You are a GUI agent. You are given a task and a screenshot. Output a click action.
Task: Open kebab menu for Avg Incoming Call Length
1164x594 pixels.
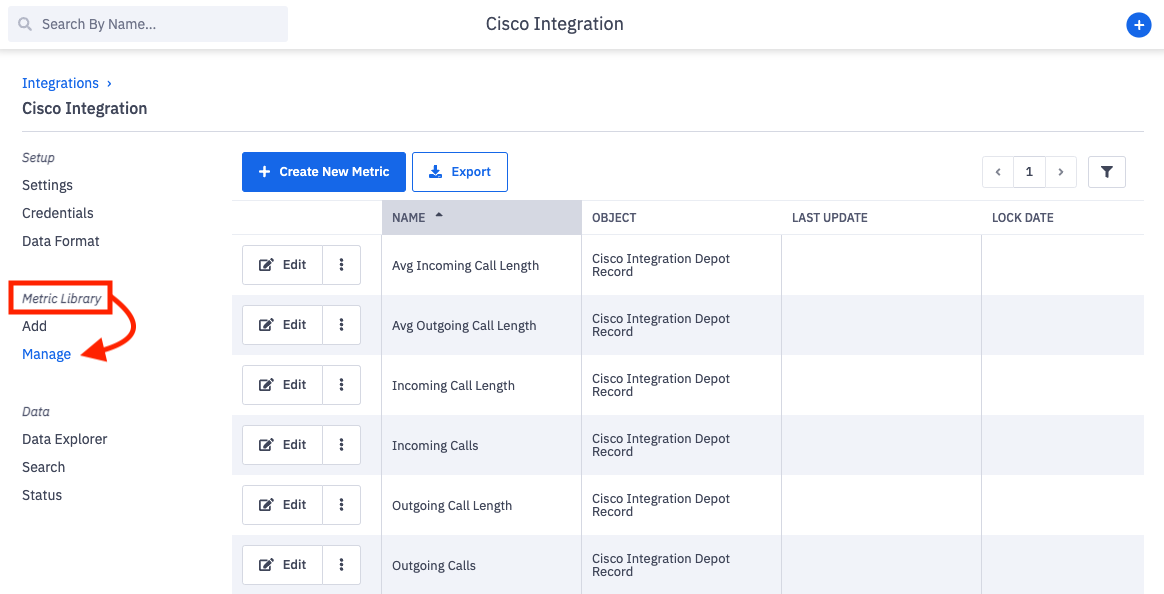click(x=342, y=265)
